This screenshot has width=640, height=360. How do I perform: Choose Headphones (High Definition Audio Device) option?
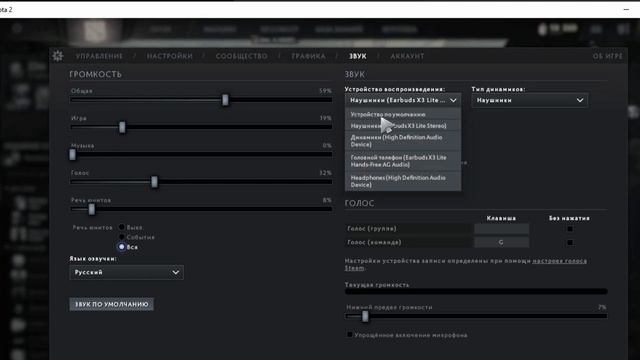403,181
